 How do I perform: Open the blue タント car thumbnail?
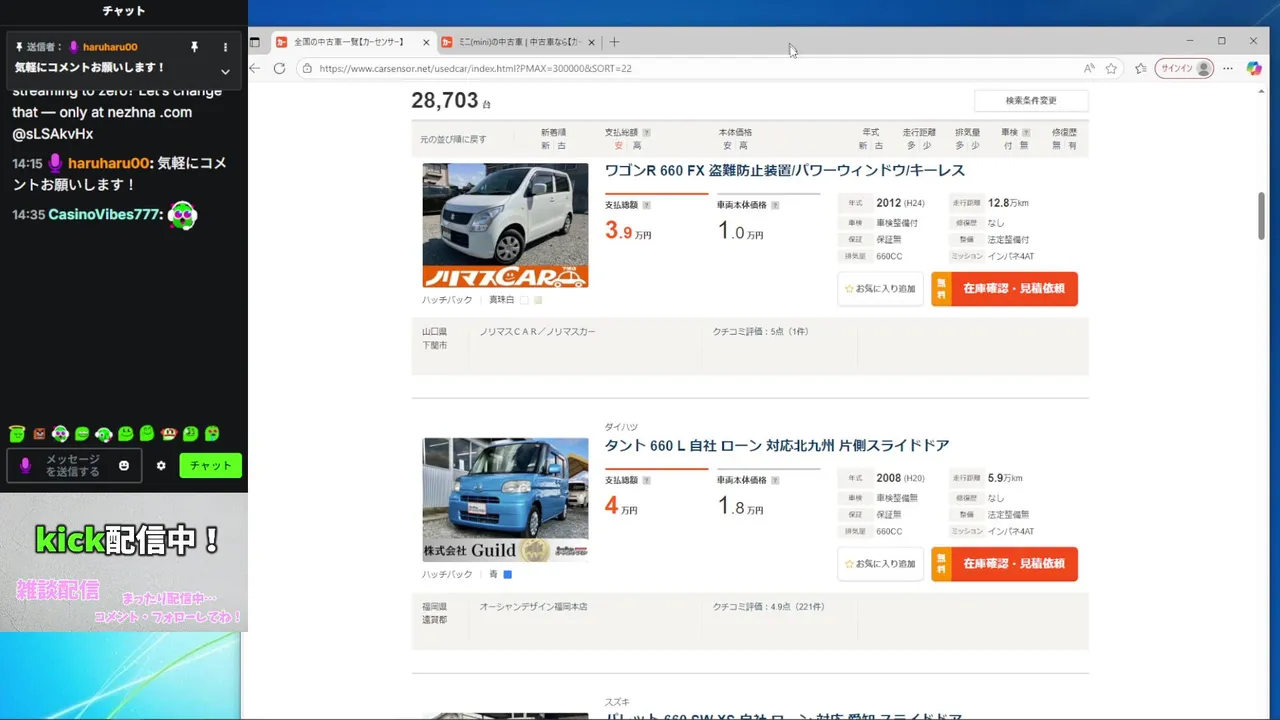click(505, 500)
